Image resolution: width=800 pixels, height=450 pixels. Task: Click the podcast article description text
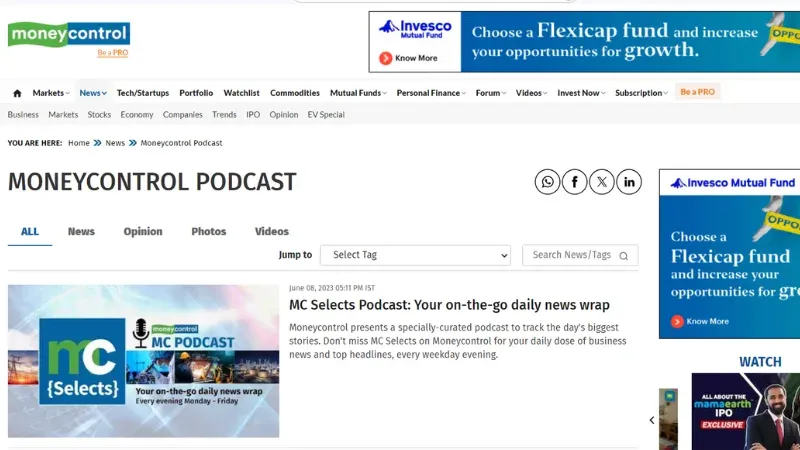tap(458, 341)
